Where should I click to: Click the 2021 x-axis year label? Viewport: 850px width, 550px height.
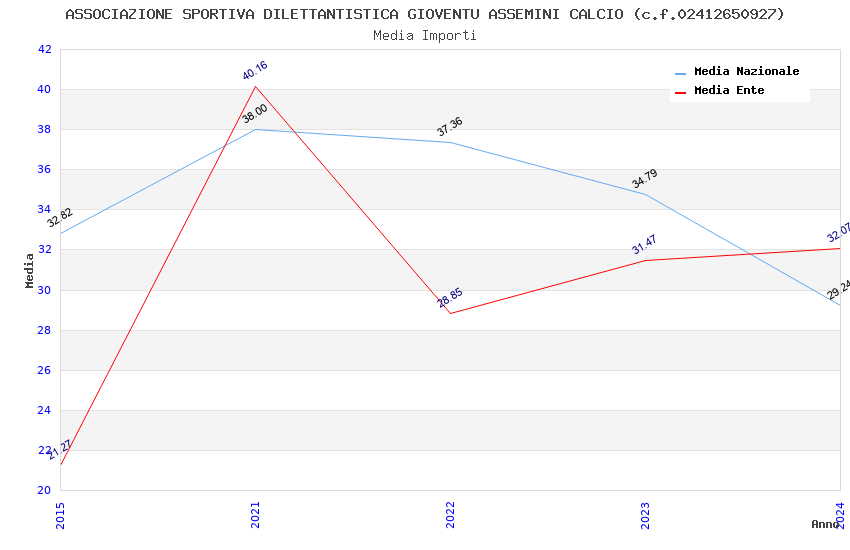tap(255, 514)
